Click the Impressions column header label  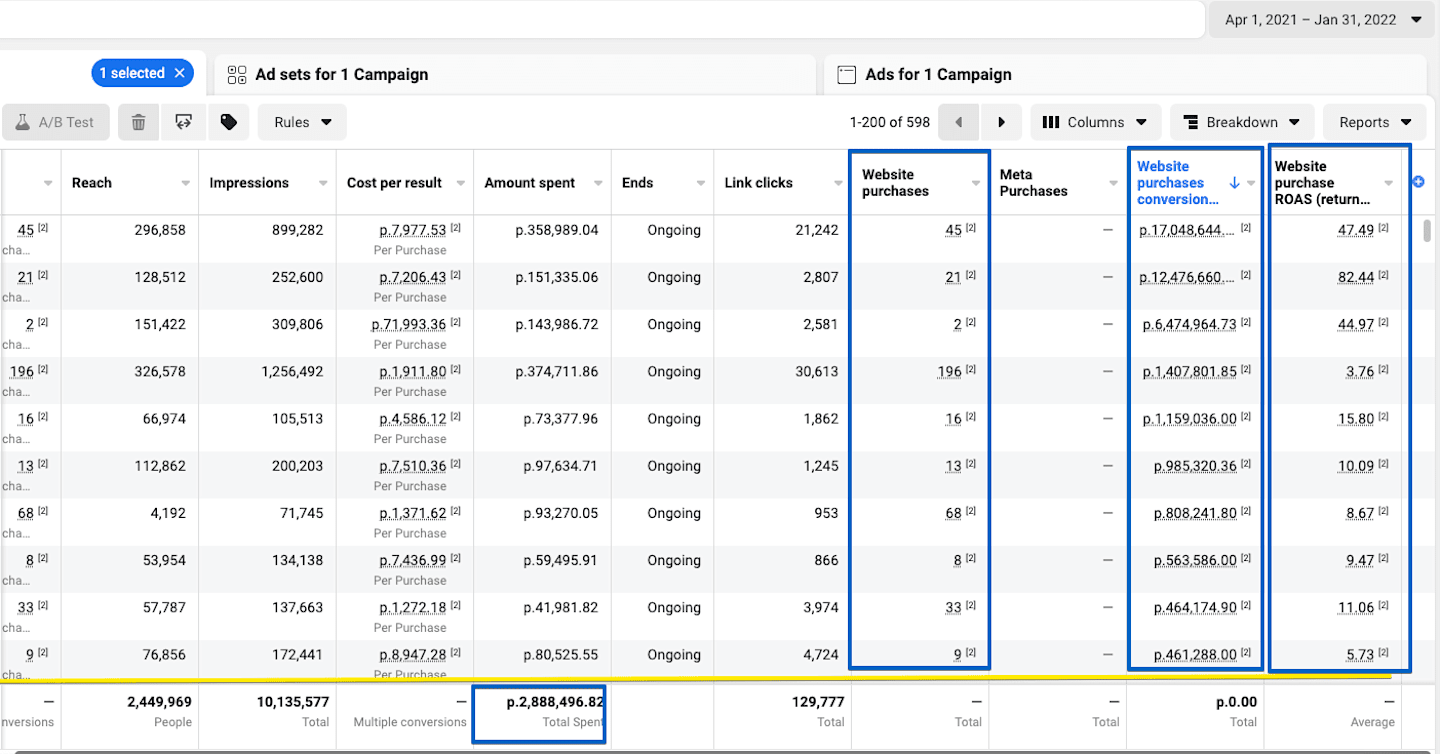(249, 183)
